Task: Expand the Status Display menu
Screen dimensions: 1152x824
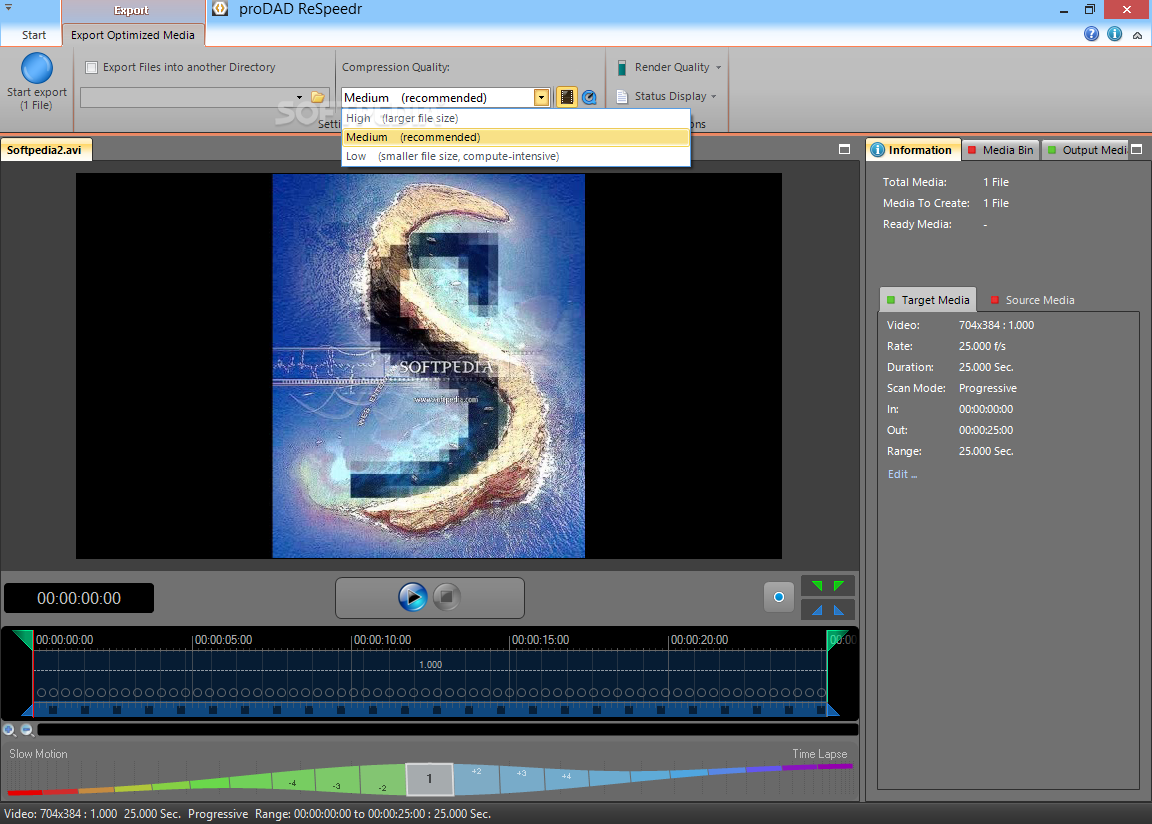Action: pos(713,96)
